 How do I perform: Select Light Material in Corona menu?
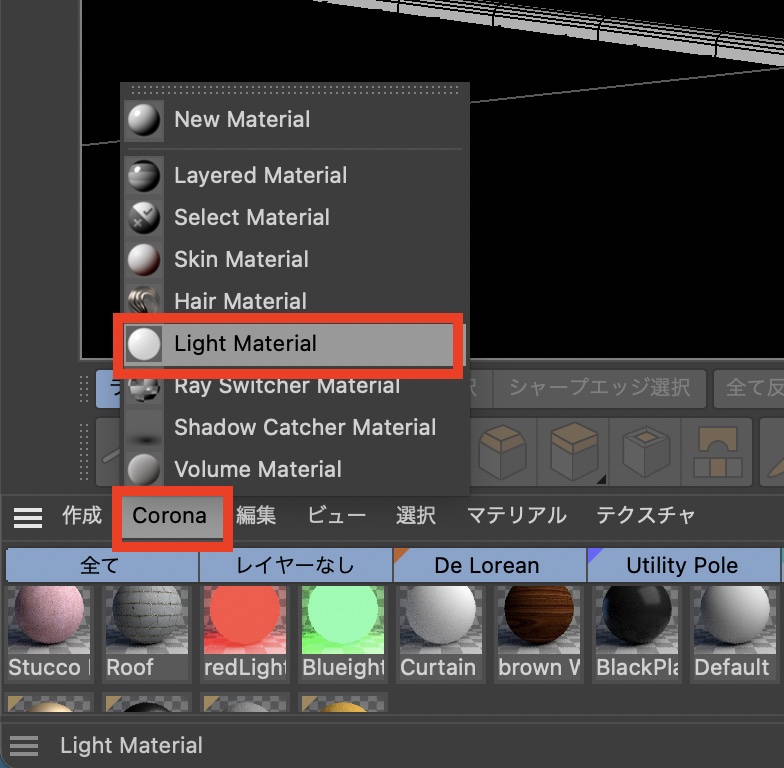click(295, 344)
